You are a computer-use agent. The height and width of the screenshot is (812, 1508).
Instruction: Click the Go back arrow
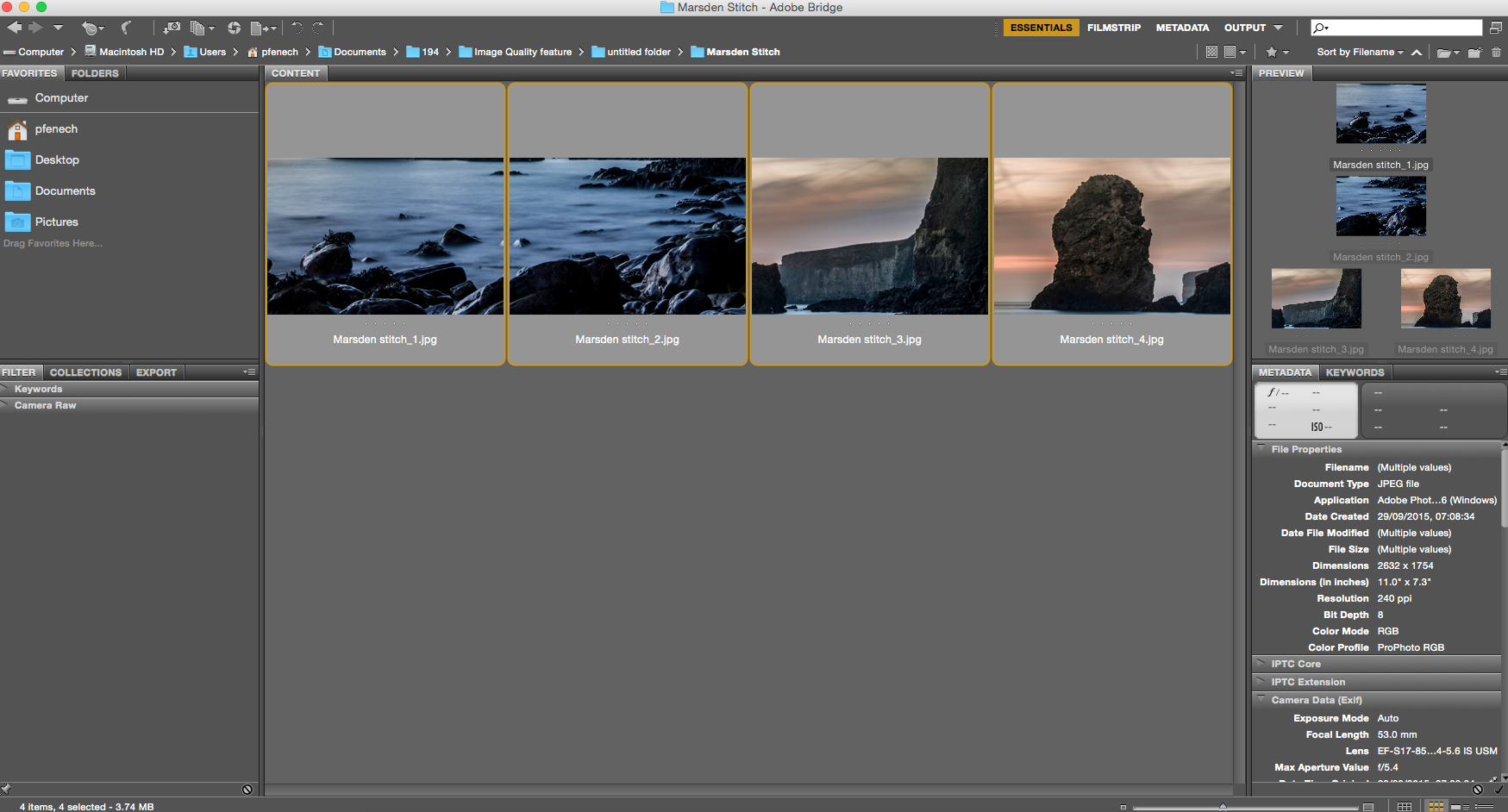coord(15,28)
